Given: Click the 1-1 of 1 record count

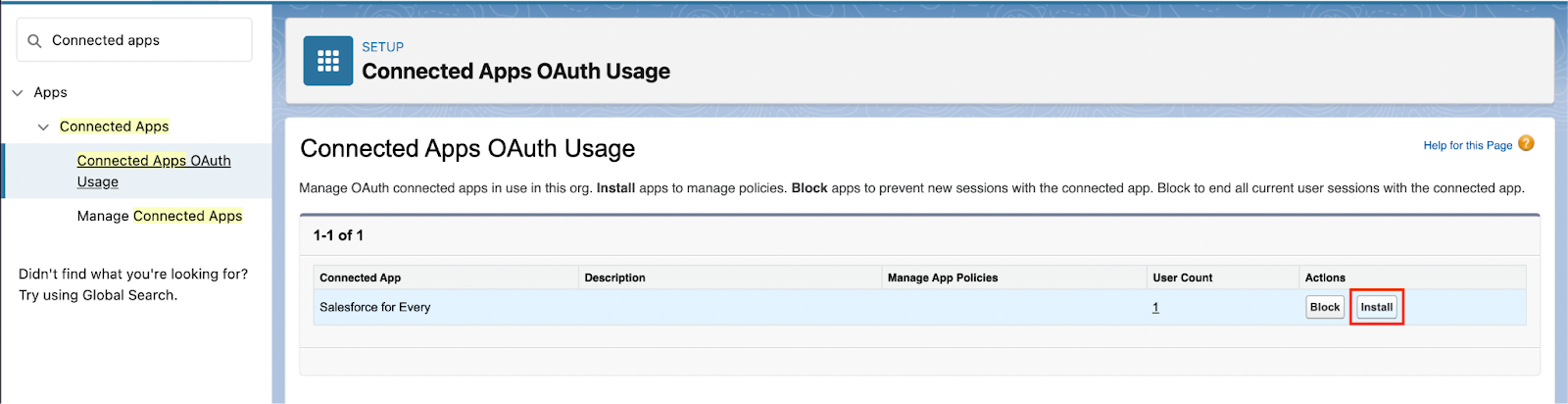Looking at the screenshot, I should click(338, 235).
